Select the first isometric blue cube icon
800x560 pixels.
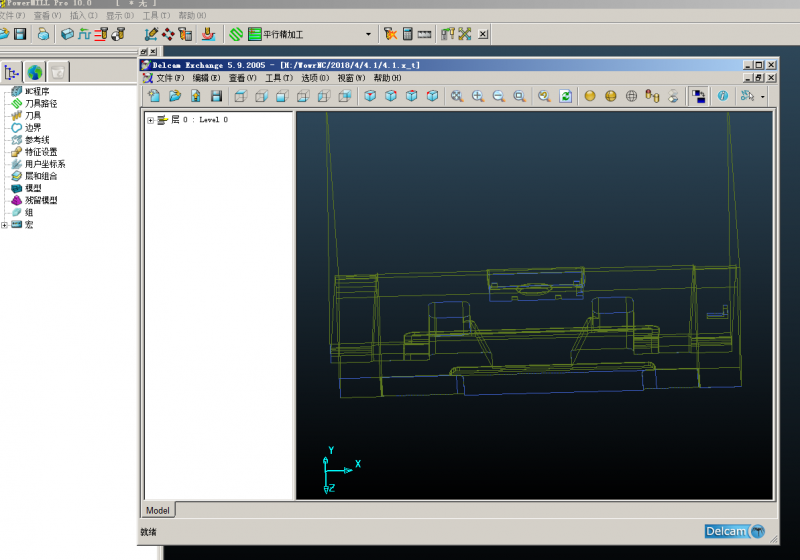pos(370,96)
